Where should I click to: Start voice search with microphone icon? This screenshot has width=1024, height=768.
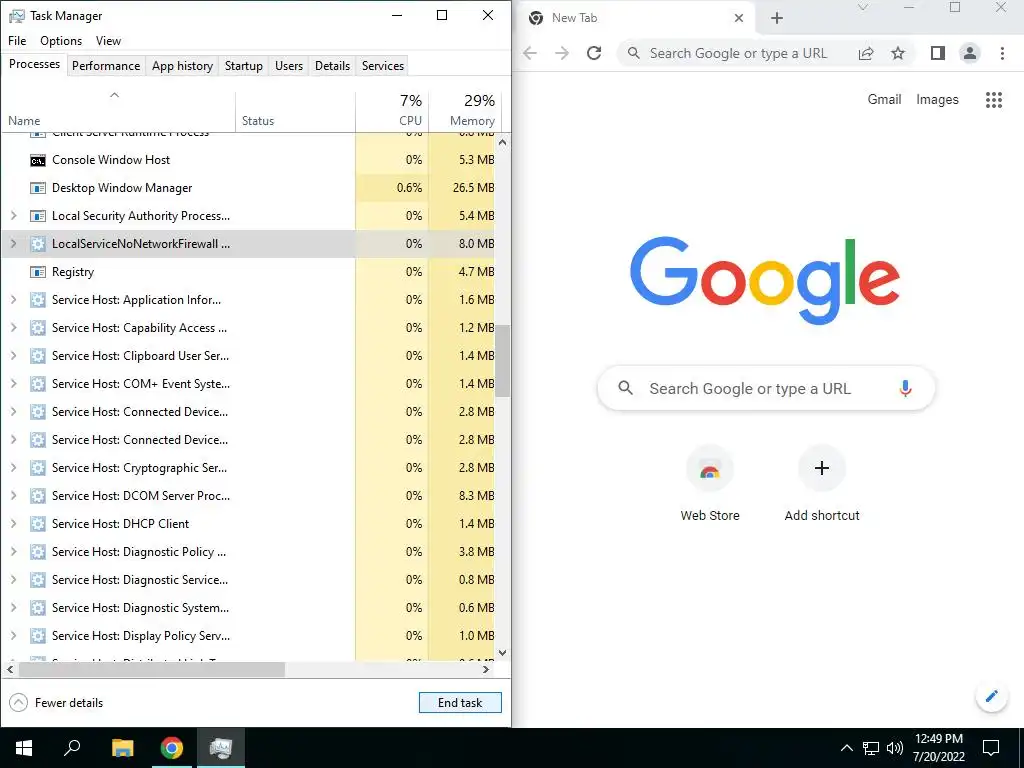[x=905, y=389]
